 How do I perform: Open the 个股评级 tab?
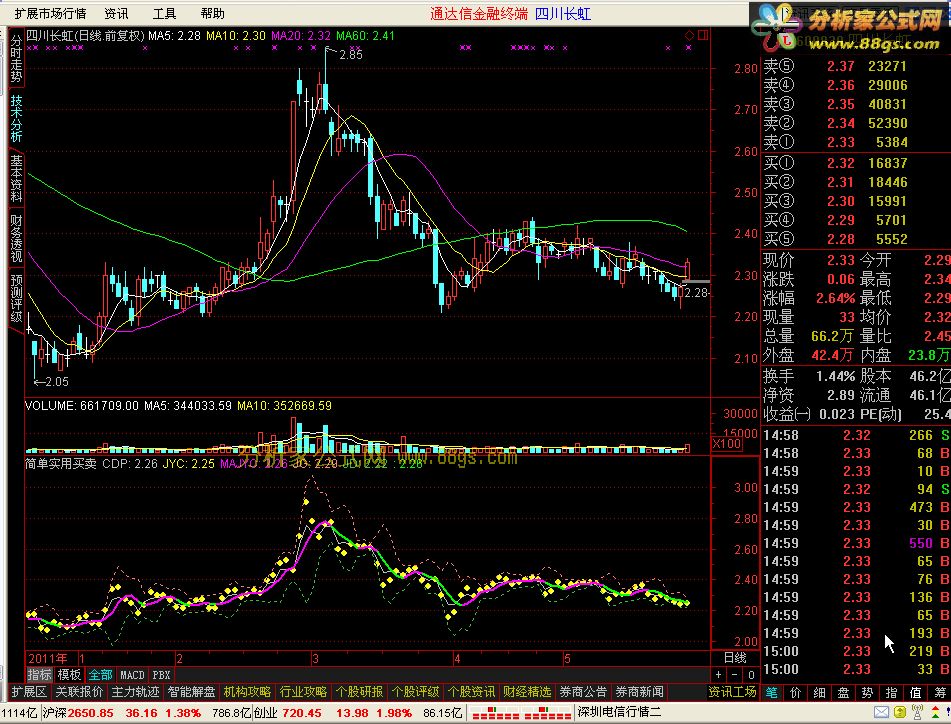415,691
